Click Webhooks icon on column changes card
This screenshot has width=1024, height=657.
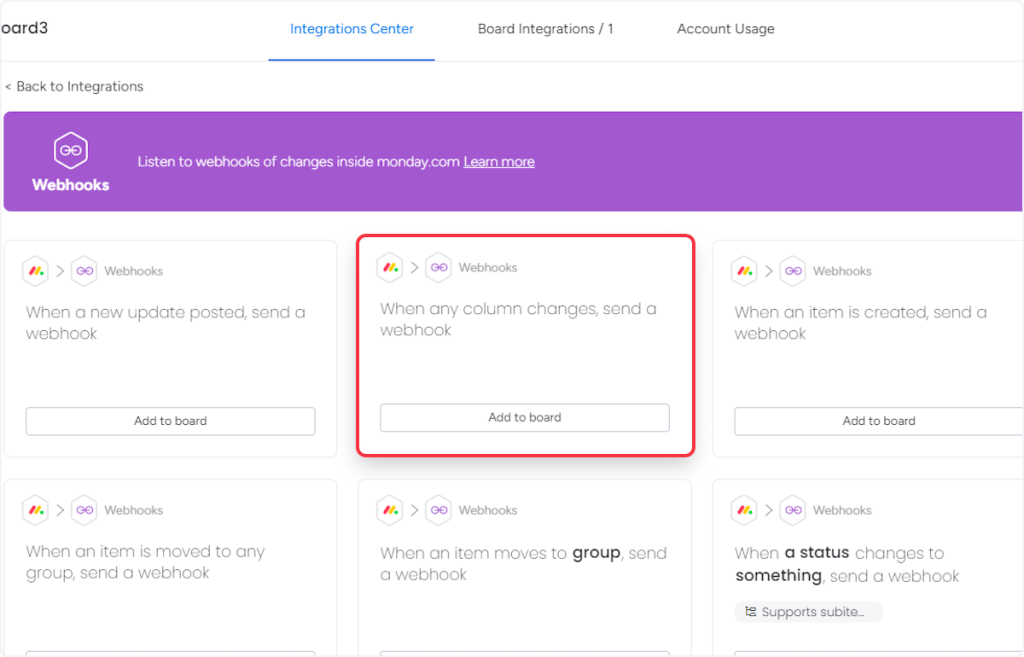pos(438,267)
